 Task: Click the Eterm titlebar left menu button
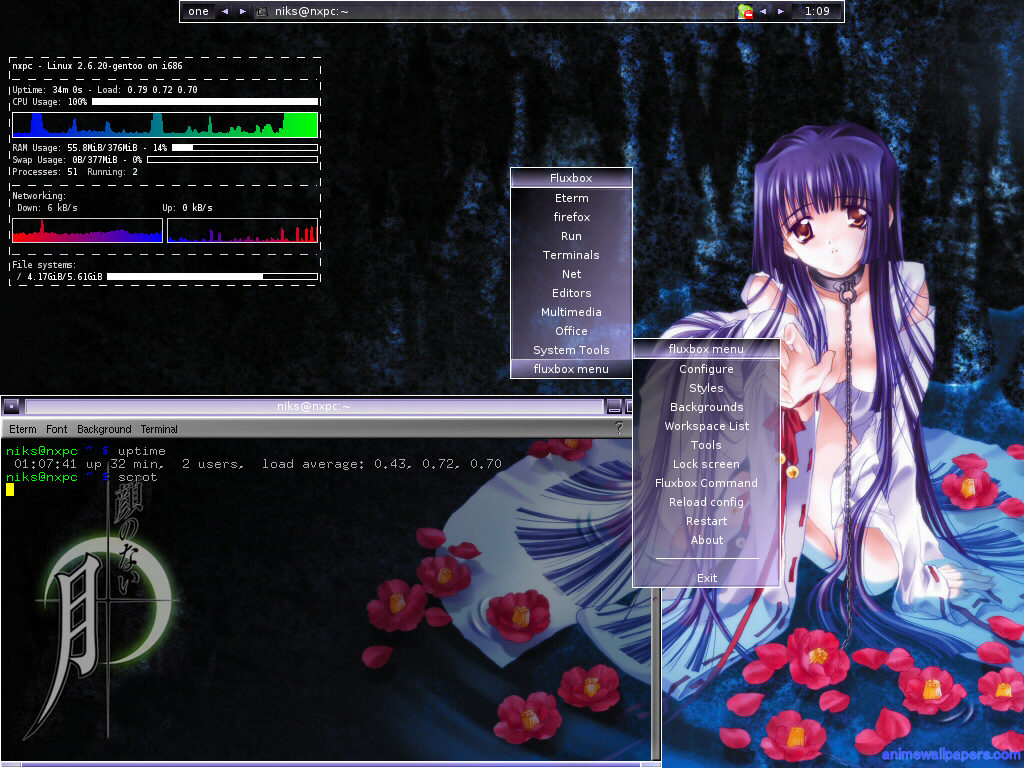pos(11,407)
